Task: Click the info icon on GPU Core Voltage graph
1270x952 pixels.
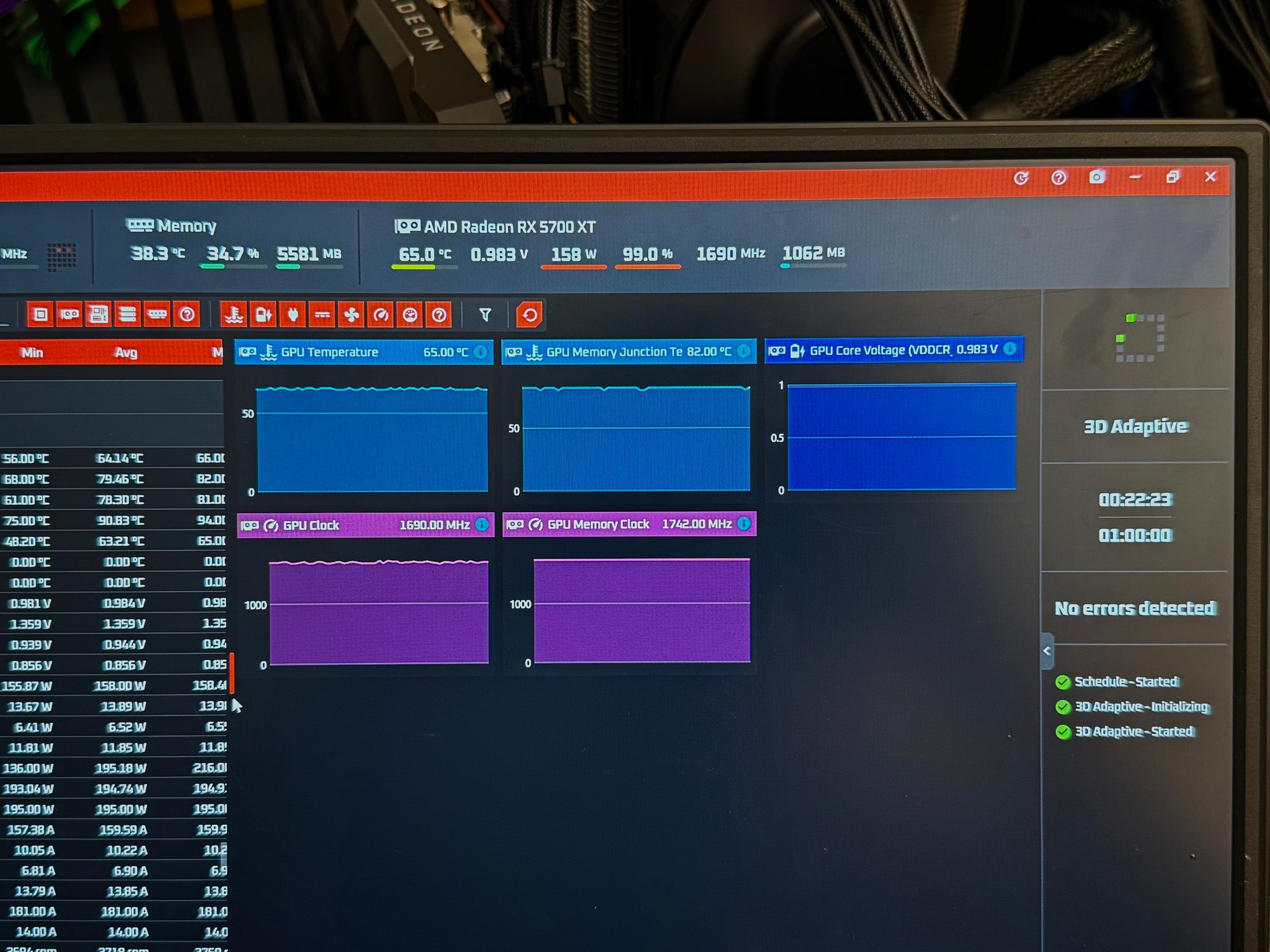Action: pos(1010,349)
